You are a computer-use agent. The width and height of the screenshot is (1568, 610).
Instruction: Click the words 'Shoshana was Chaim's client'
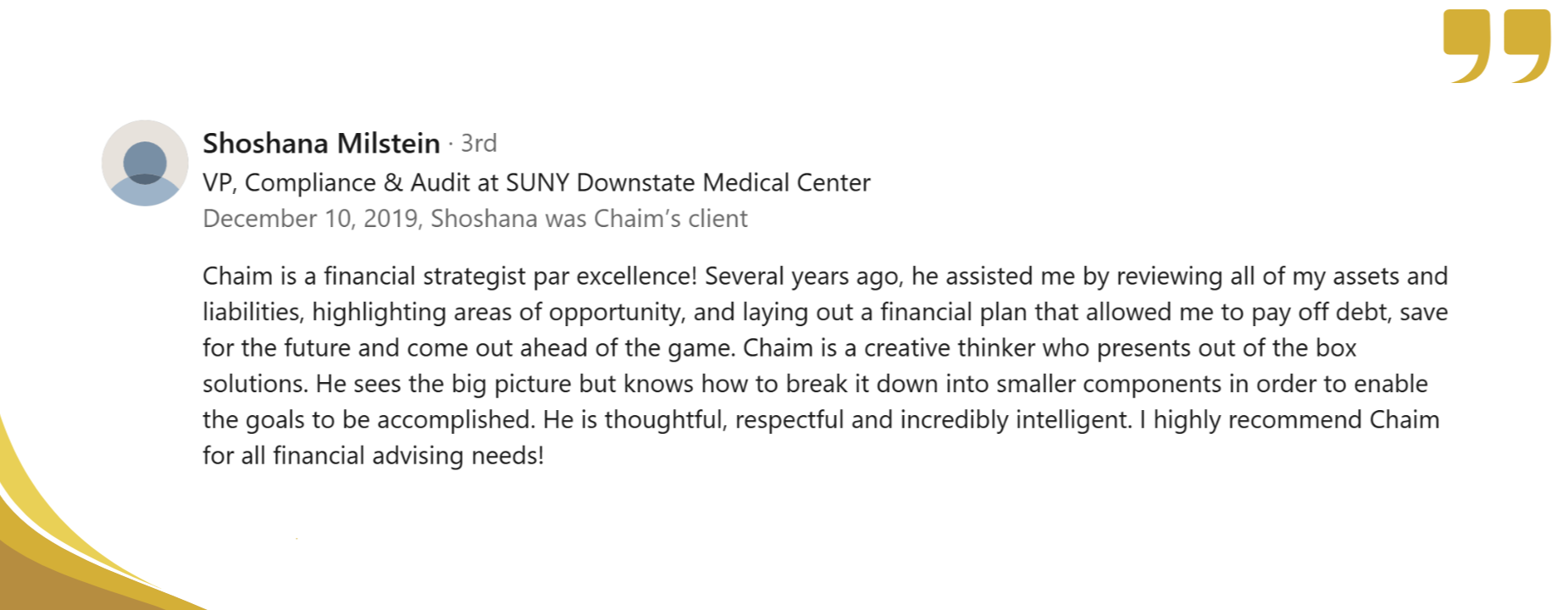[x=589, y=219]
